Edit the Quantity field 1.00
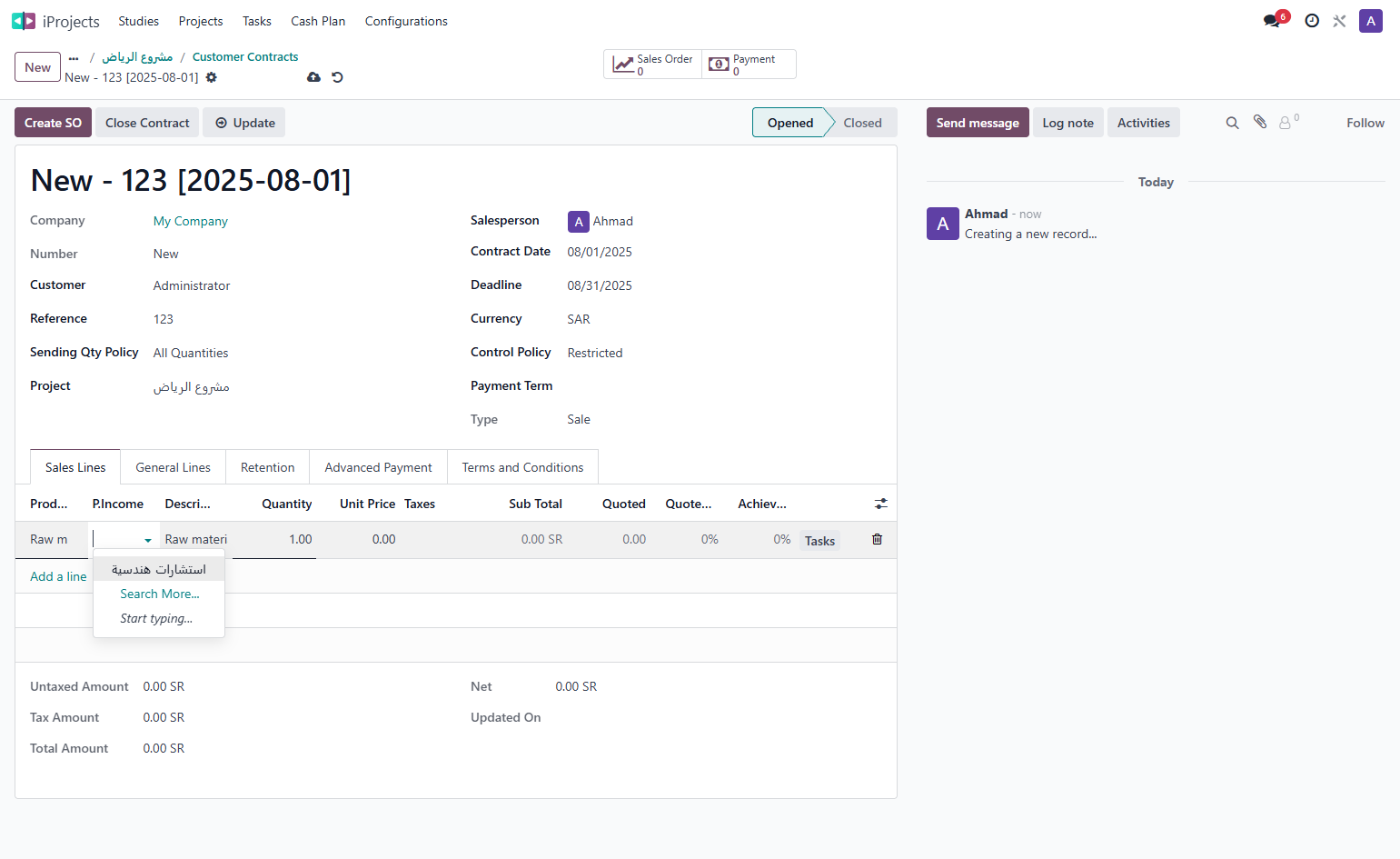This screenshot has width=1400, height=859. click(273, 539)
